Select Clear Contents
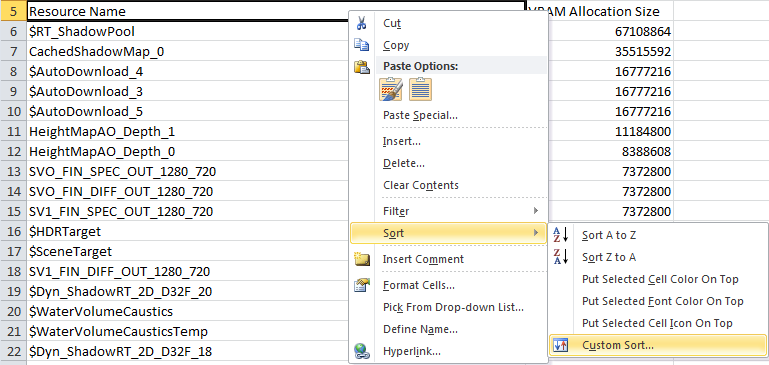Screen dimensions: 769x365 coord(448,185)
